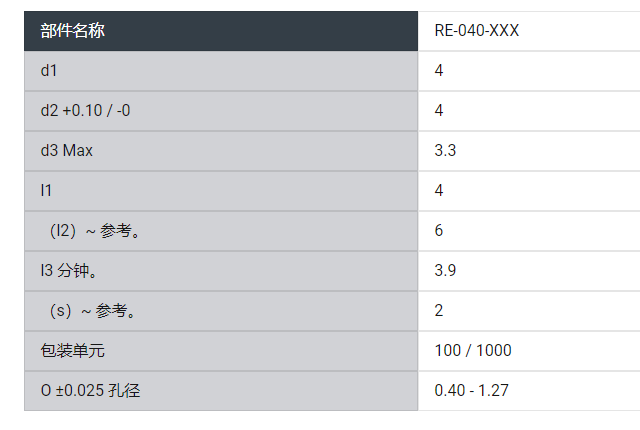640x430 pixels.
Task: Click the d2 +0.10 / -0 label
Action: point(86,111)
